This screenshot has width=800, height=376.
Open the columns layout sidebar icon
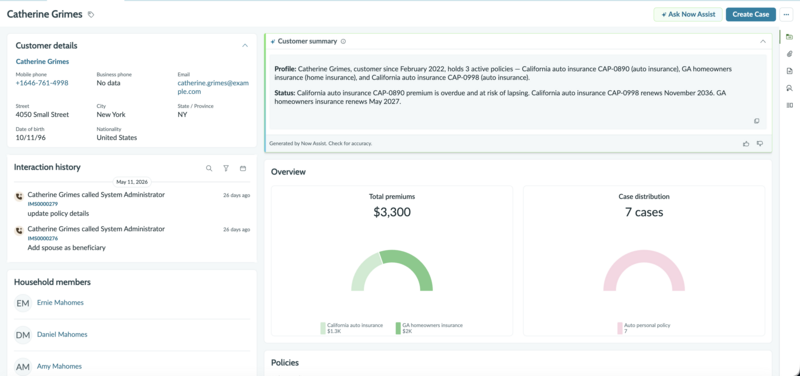[x=789, y=106]
